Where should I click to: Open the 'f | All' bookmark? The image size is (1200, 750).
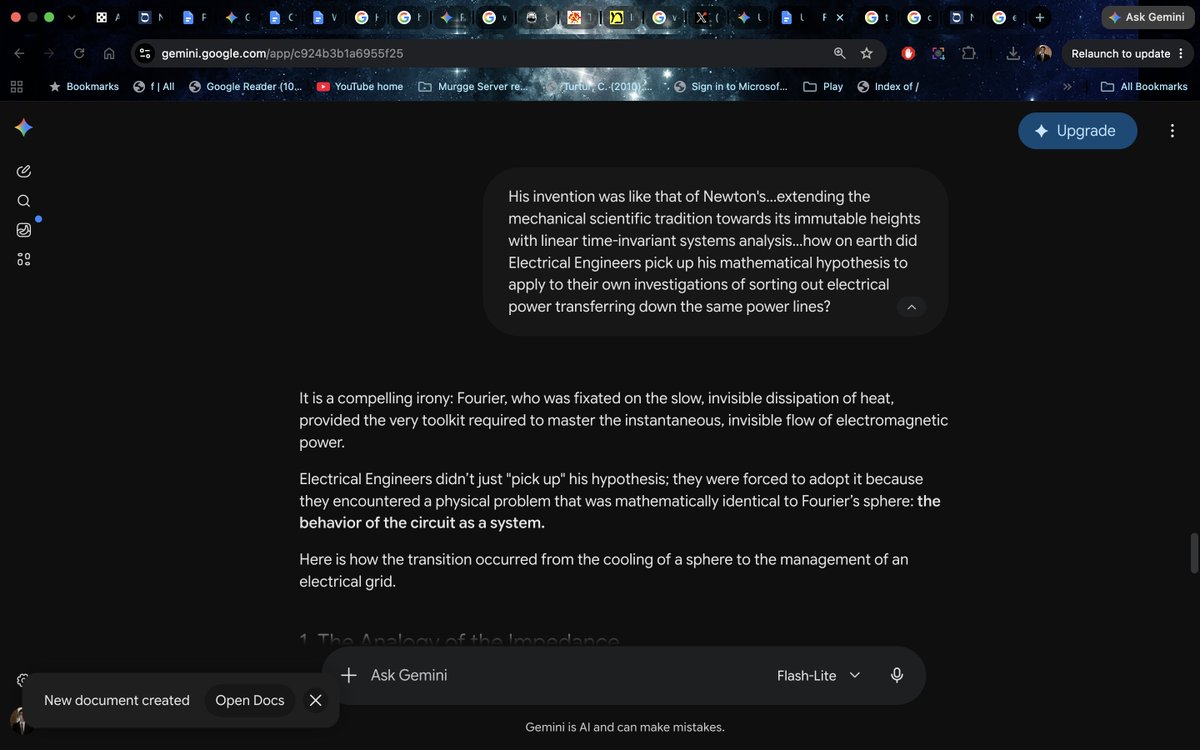154,87
